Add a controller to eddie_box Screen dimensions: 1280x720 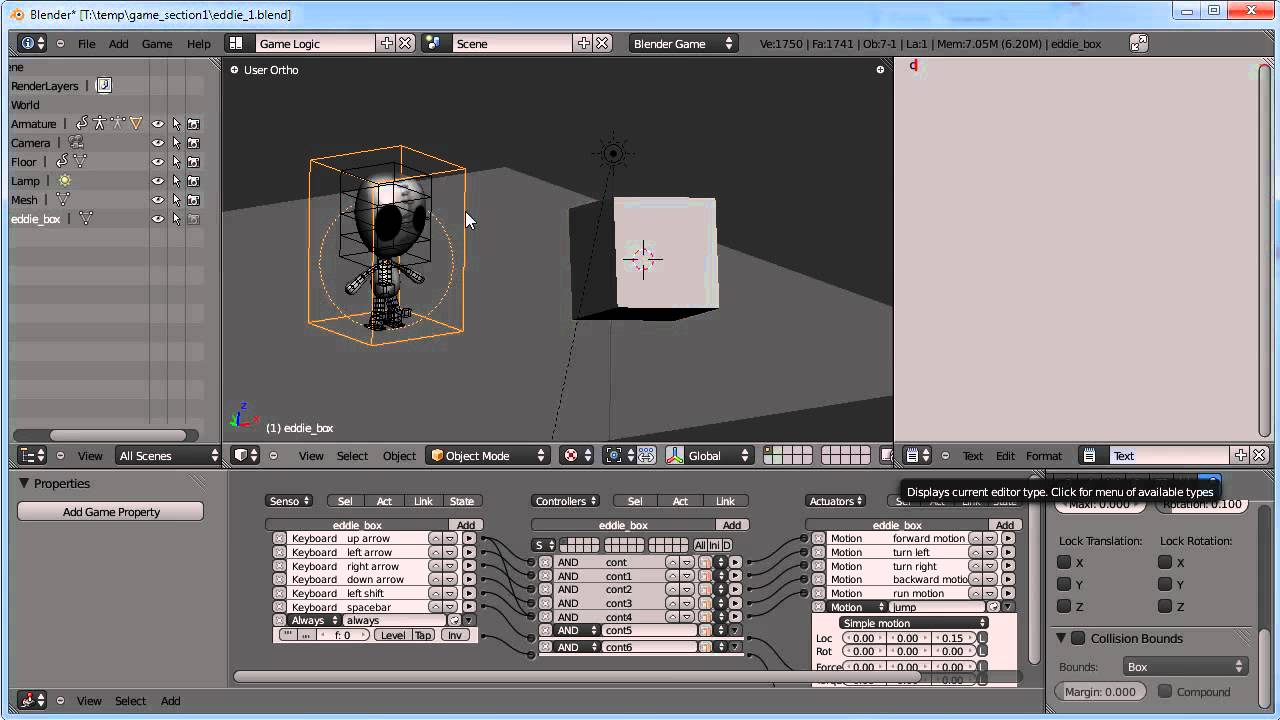[x=732, y=525]
